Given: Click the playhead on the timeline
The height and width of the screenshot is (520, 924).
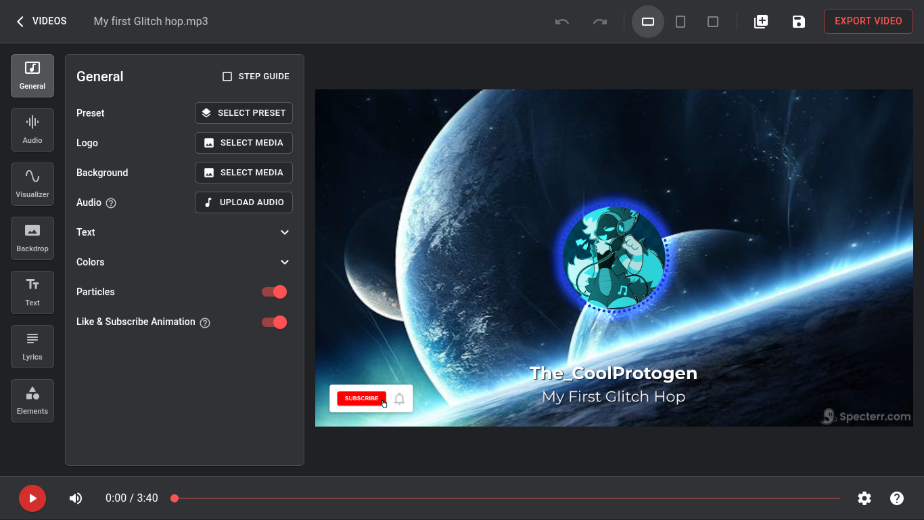Looking at the screenshot, I should [x=174, y=498].
